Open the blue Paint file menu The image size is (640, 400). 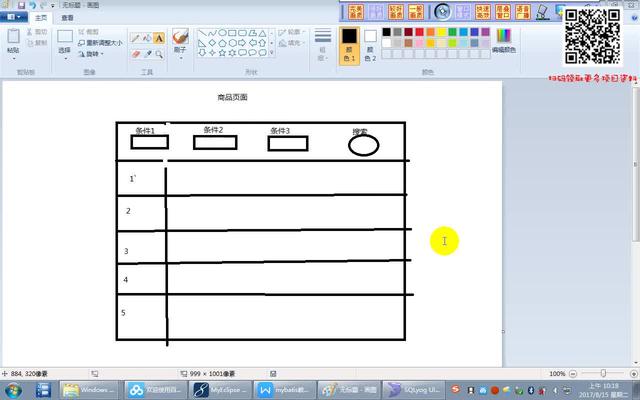(x=12, y=18)
